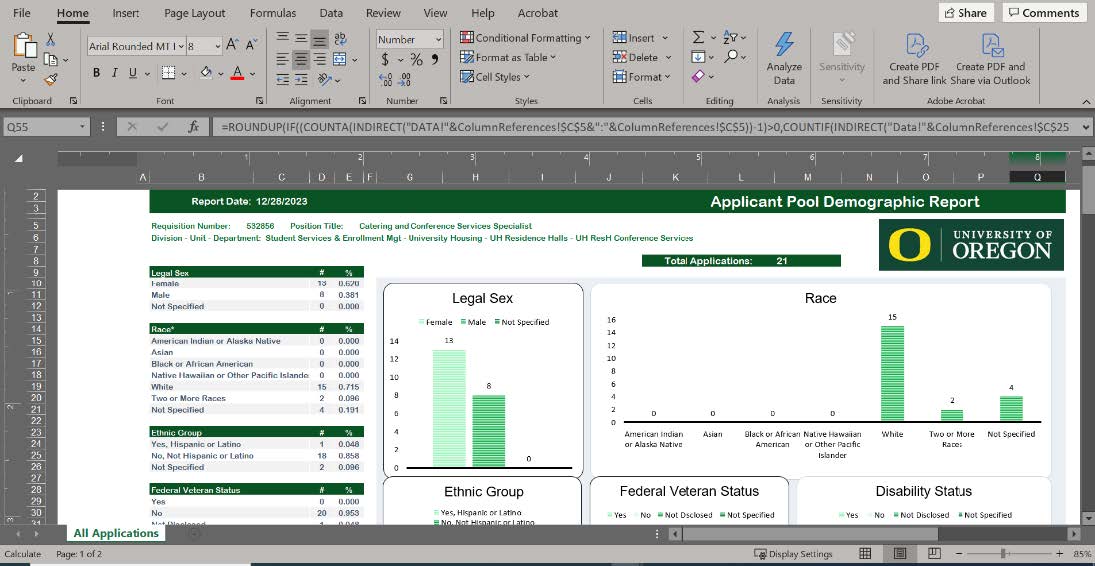Viewport: 1095px width, 566px height.
Task: Switch to Normal view
Action: click(x=865, y=553)
